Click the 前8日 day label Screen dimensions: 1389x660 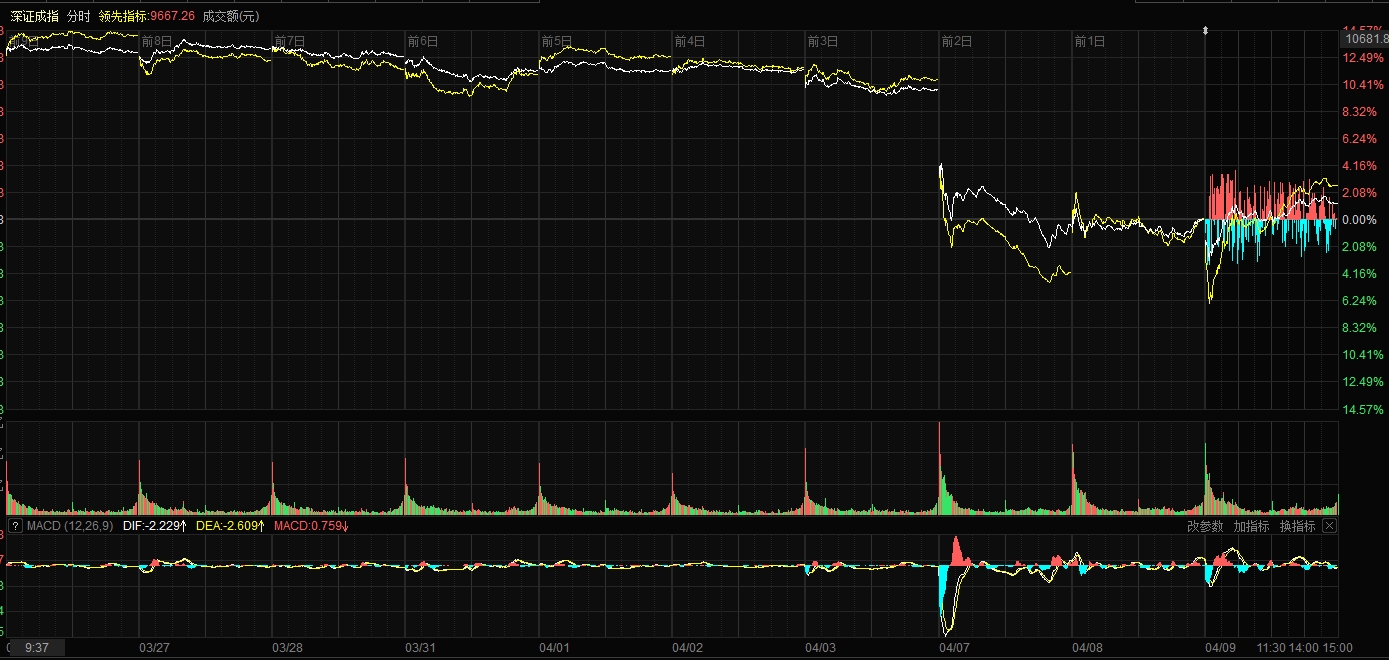(157, 41)
